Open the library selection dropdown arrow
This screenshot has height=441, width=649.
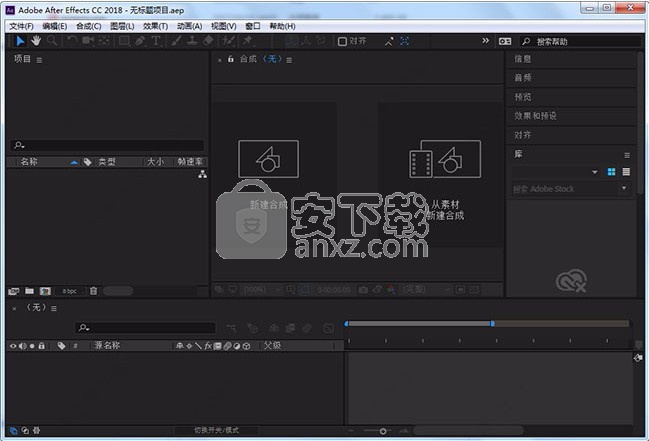pyautogui.click(x=595, y=172)
